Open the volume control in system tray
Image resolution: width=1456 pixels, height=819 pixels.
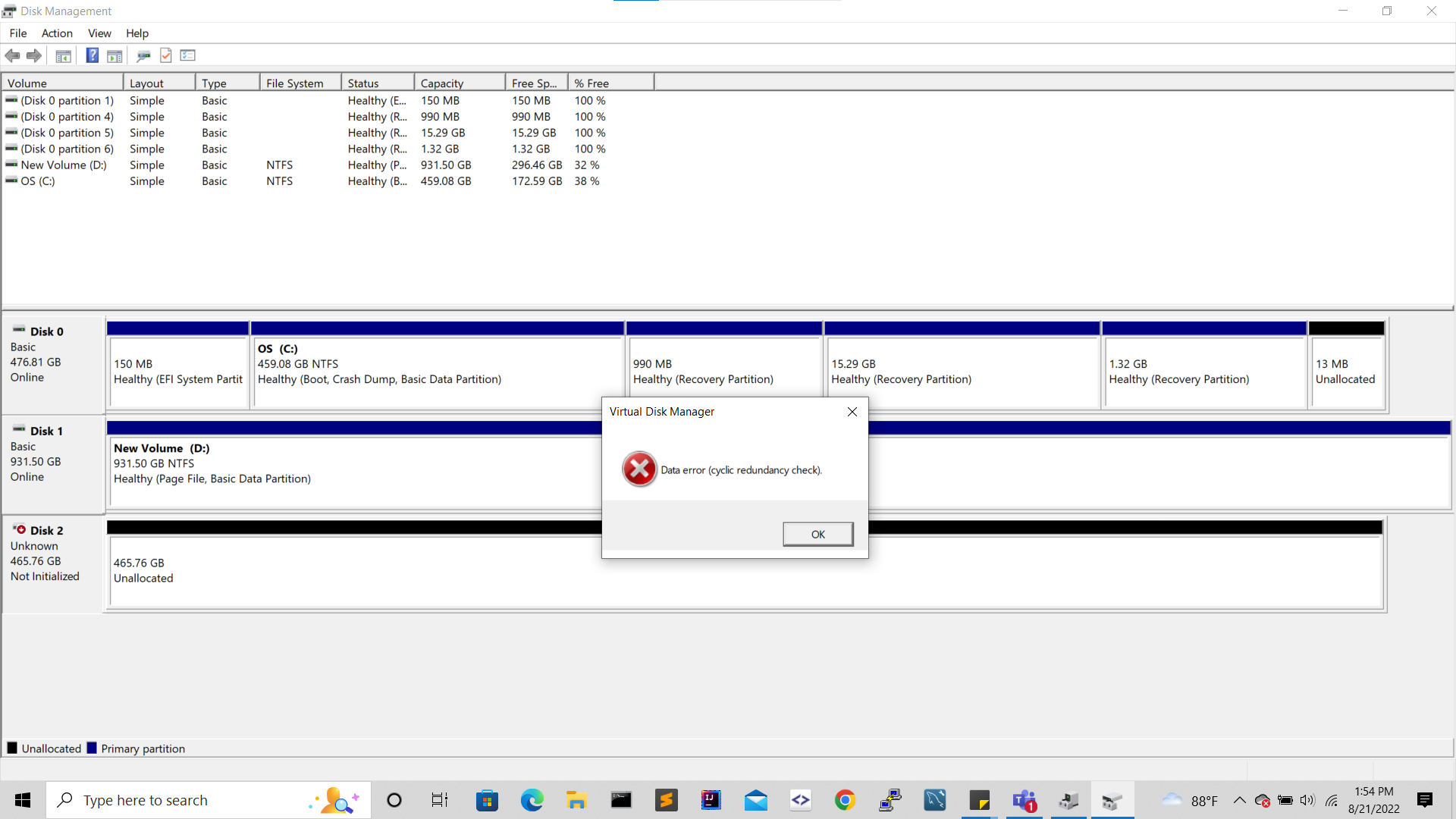(1307, 800)
